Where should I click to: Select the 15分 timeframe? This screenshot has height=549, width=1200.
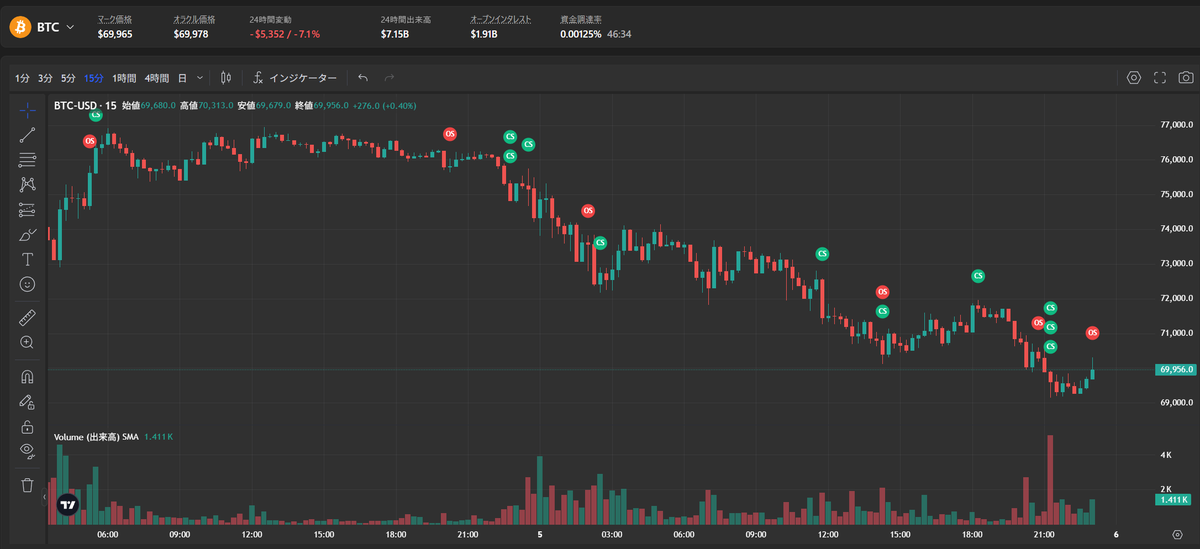tap(94, 77)
